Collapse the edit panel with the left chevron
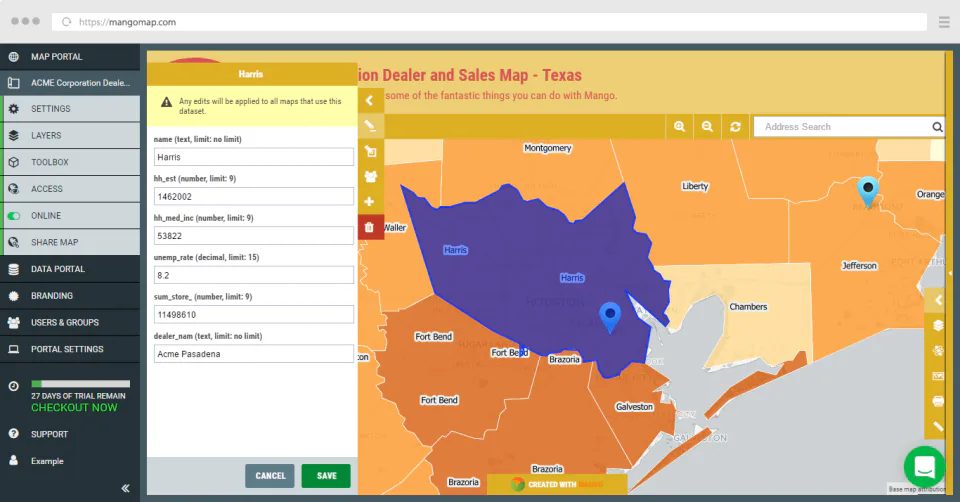960x502 pixels. point(370,100)
